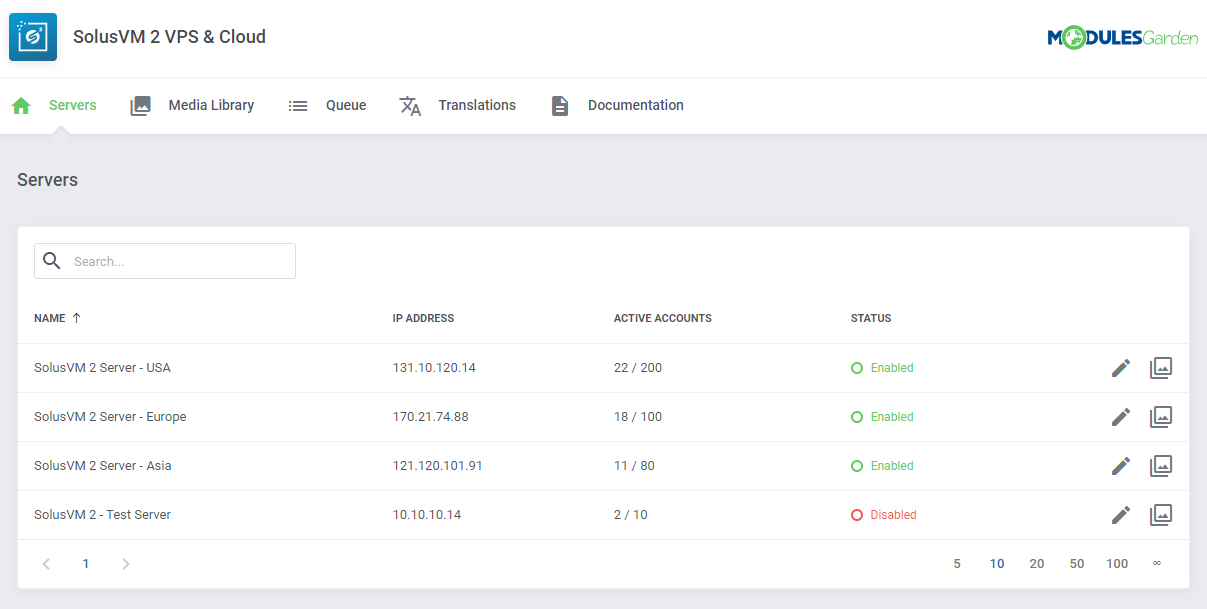Click the Servers page heading
The width and height of the screenshot is (1207, 609).
[x=47, y=180]
